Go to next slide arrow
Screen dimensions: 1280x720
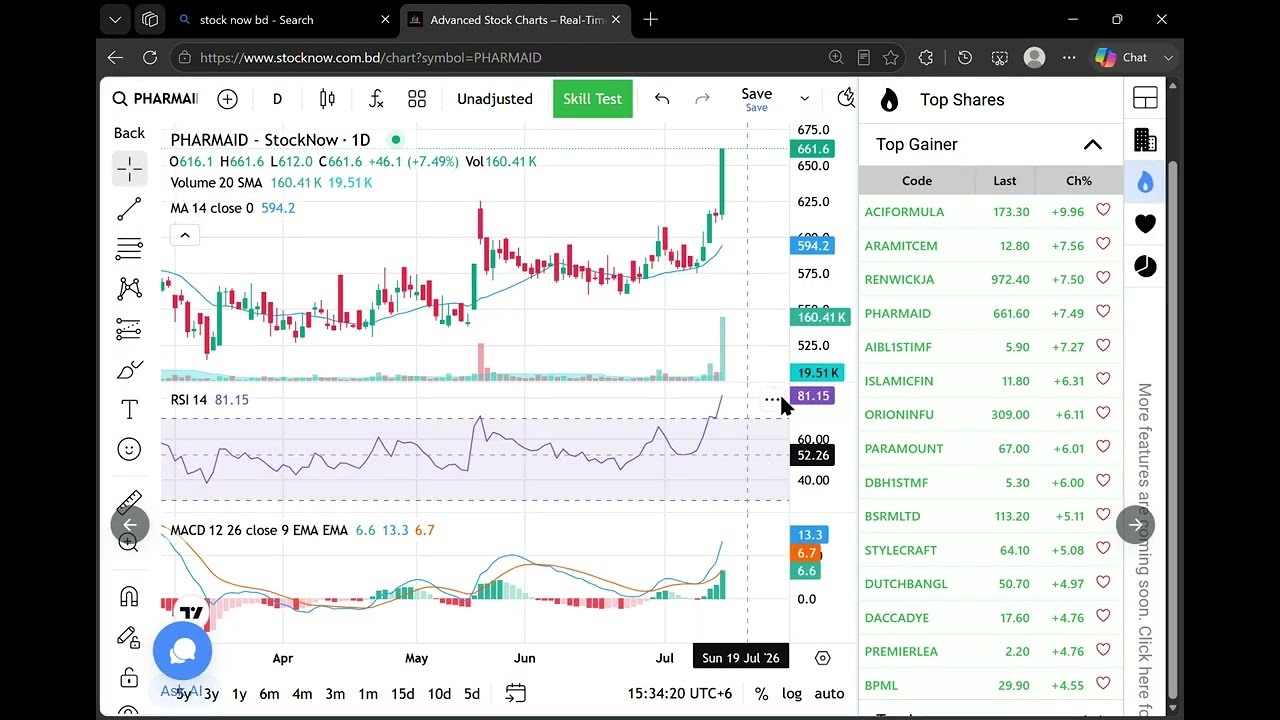[1136, 525]
